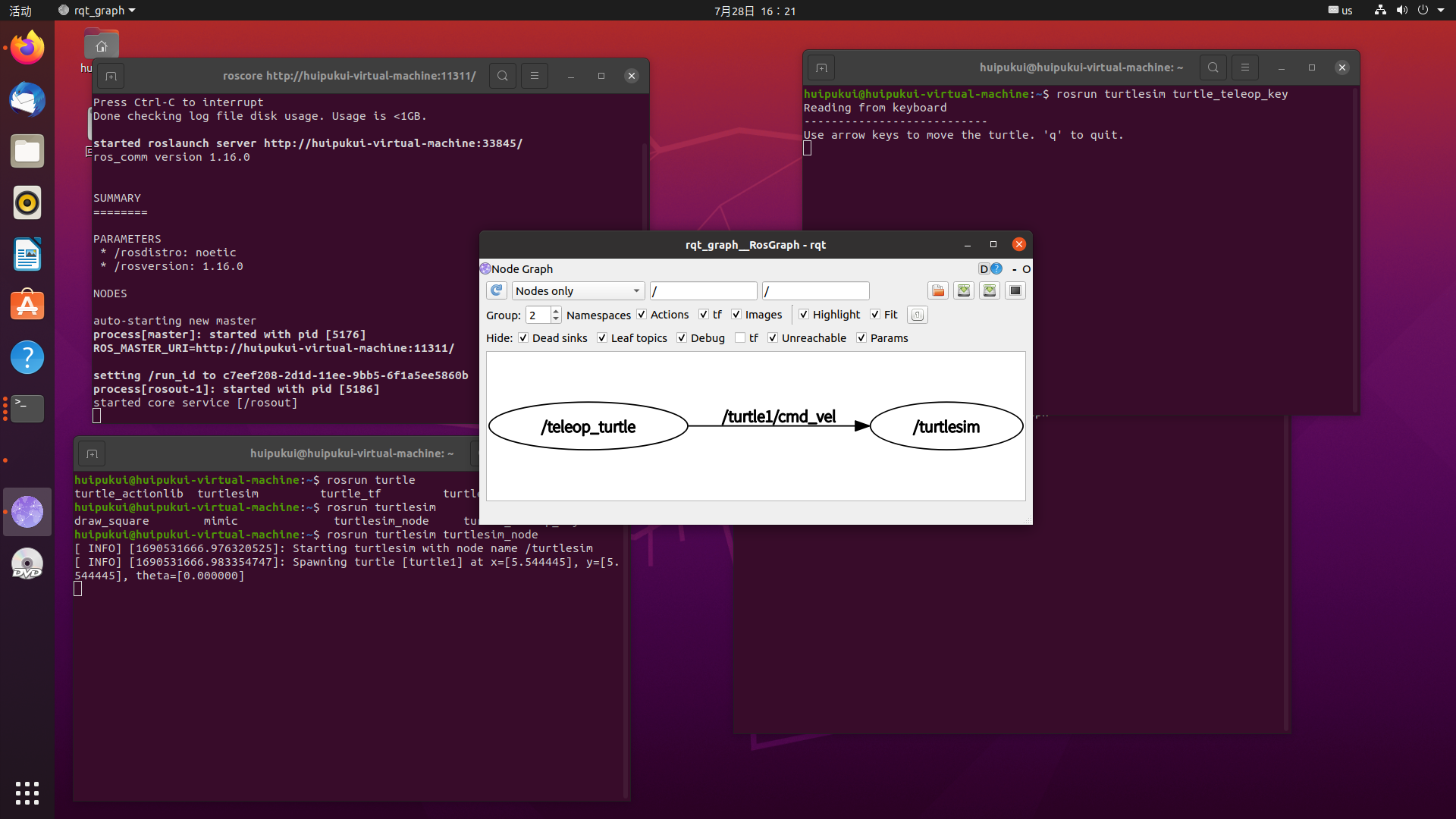
Task: Open hamburger menu in teleop_key terminal
Action: (1245, 67)
